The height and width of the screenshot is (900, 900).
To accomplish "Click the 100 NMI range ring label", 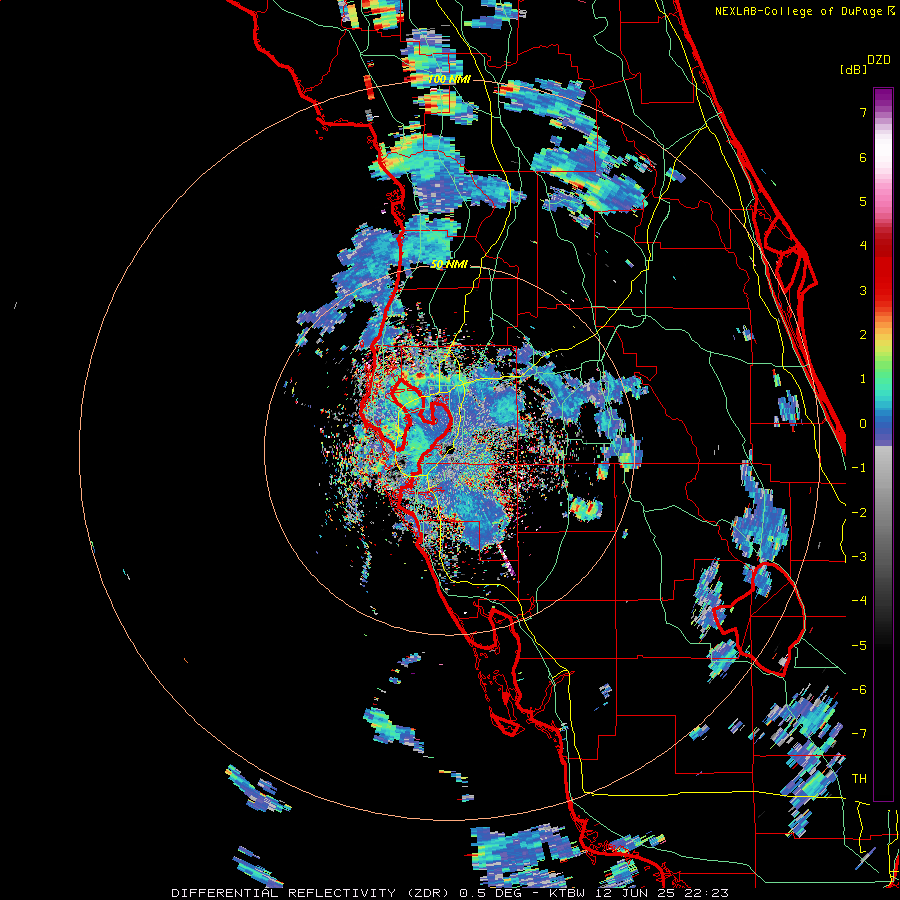I will tap(449, 79).
